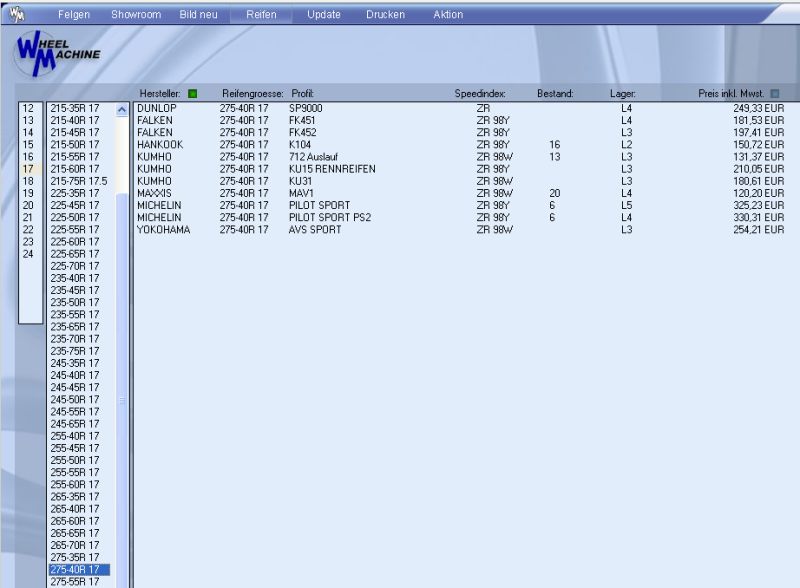Viewport: 800px width, 588px height.
Task: Select tire size 215-75R 17.5
Action: point(79,181)
